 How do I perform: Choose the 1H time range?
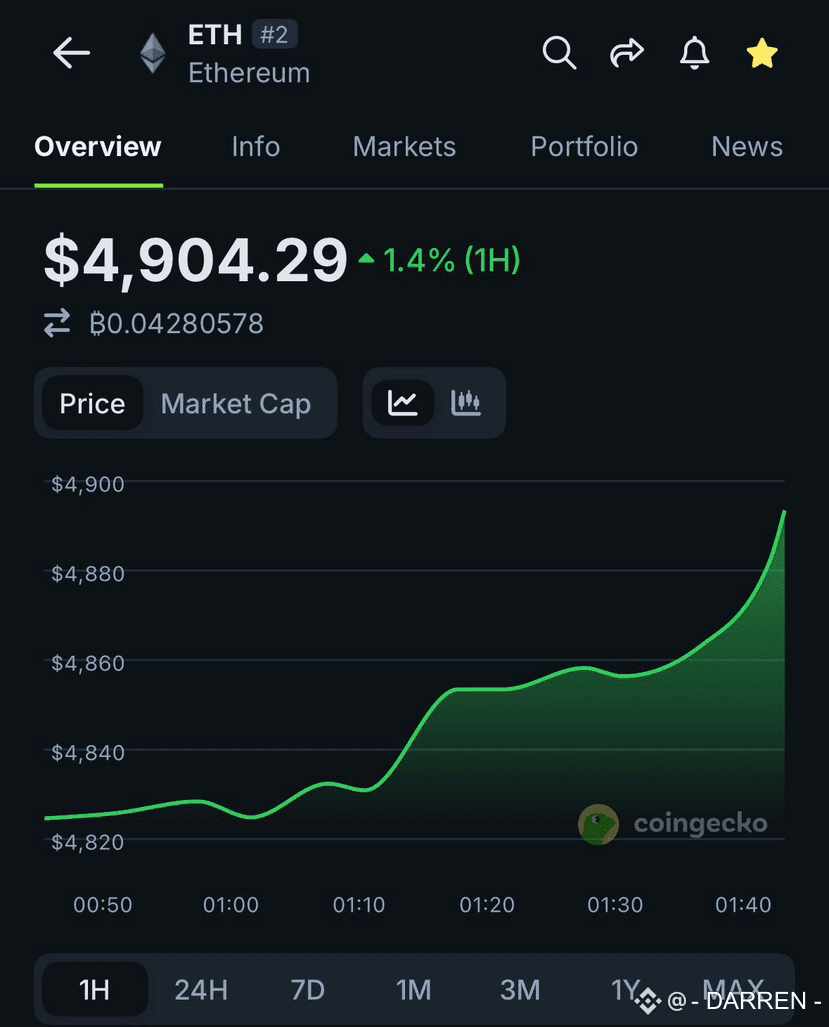[x=95, y=989]
